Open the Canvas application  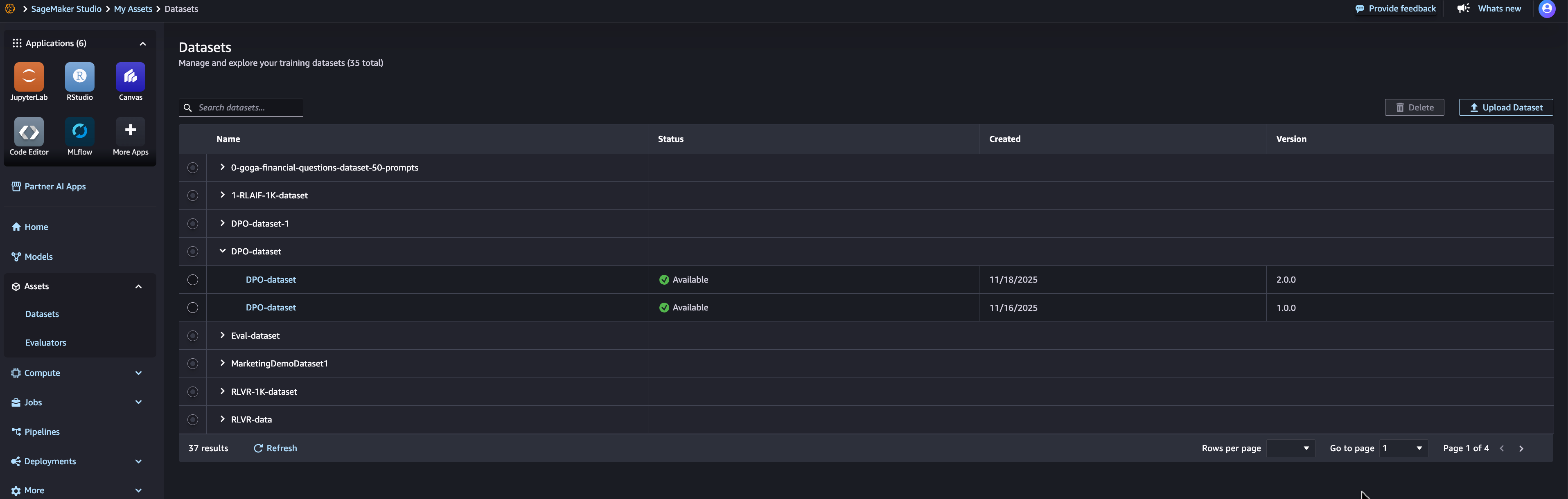pyautogui.click(x=130, y=76)
